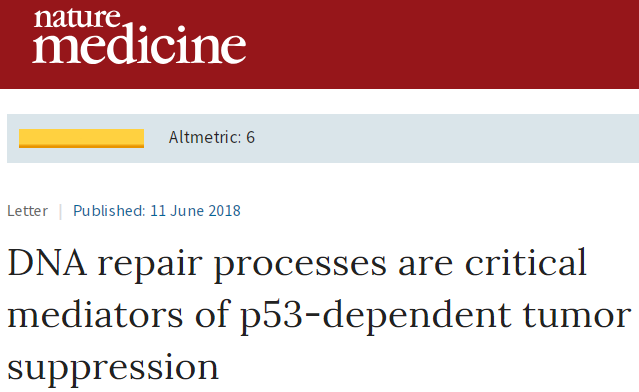Click the divider between Letter and Published
The width and height of the screenshot is (639, 392).
[x=60, y=211]
